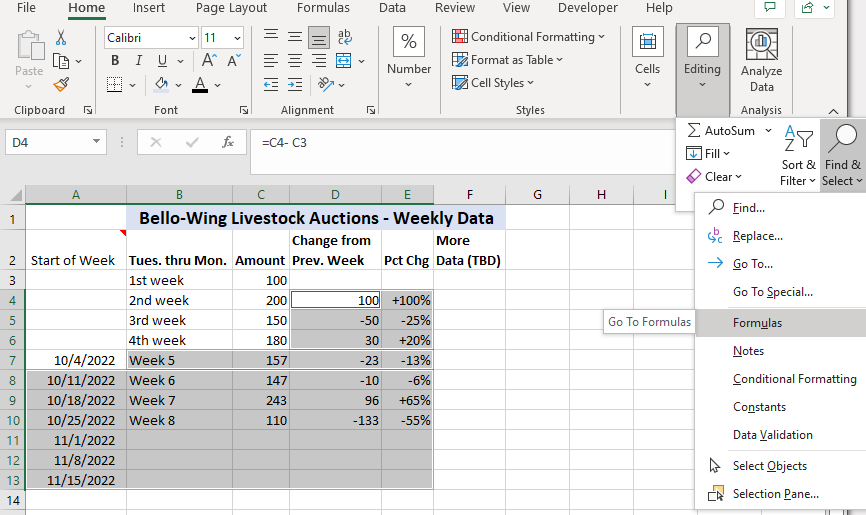Click Analyze Data button
The width and height of the screenshot is (866, 515).
click(x=762, y=61)
